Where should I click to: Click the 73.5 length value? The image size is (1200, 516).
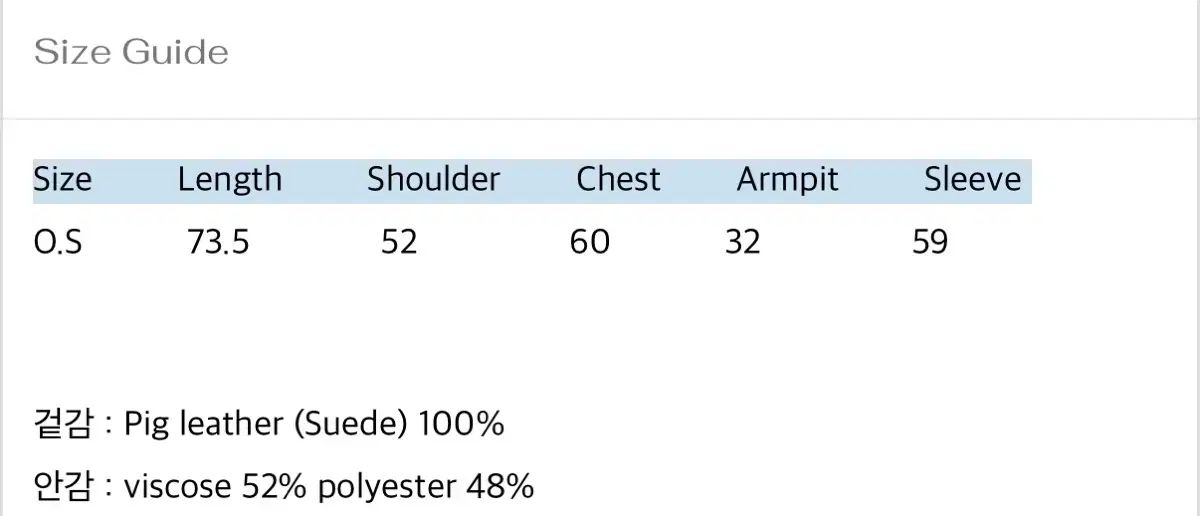pyautogui.click(x=218, y=242)
